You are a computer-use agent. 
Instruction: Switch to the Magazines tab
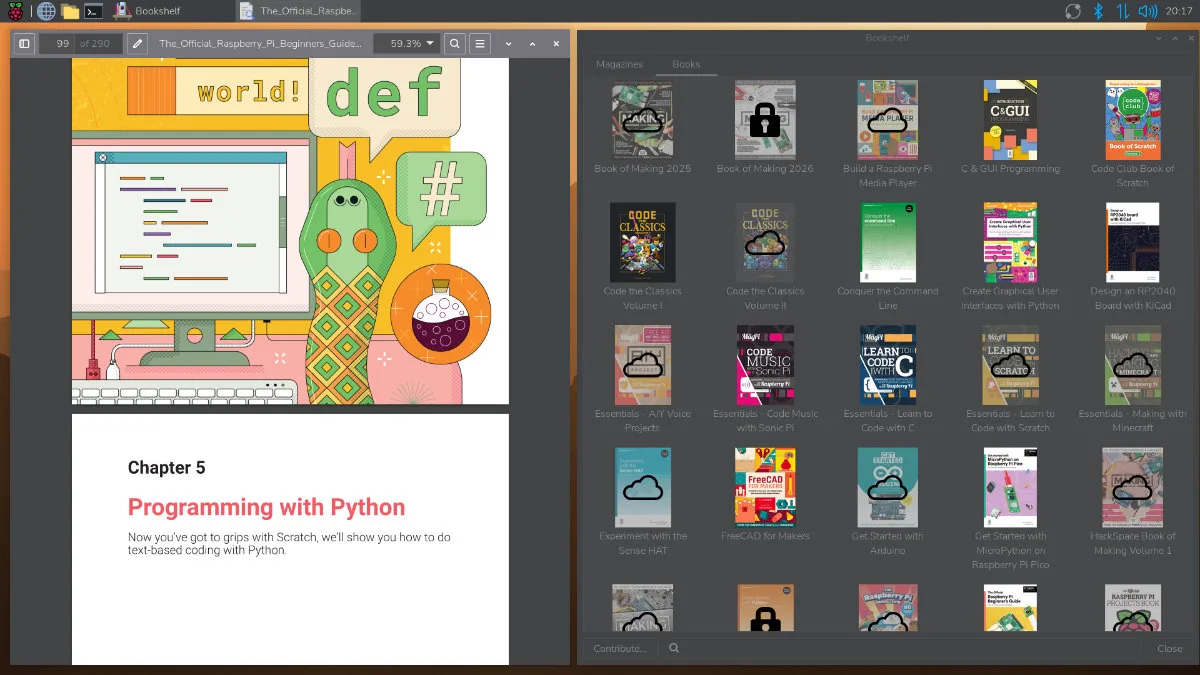tap(619, 64)
